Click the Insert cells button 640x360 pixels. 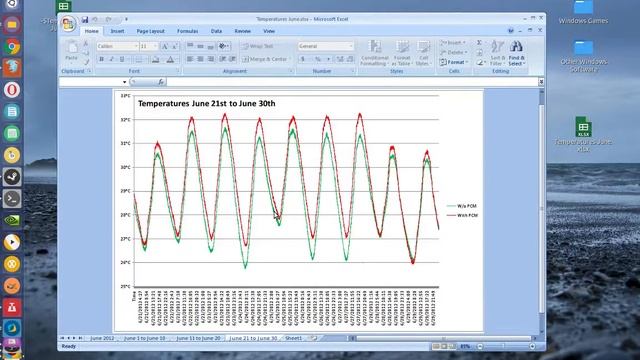tap(453, 42)
